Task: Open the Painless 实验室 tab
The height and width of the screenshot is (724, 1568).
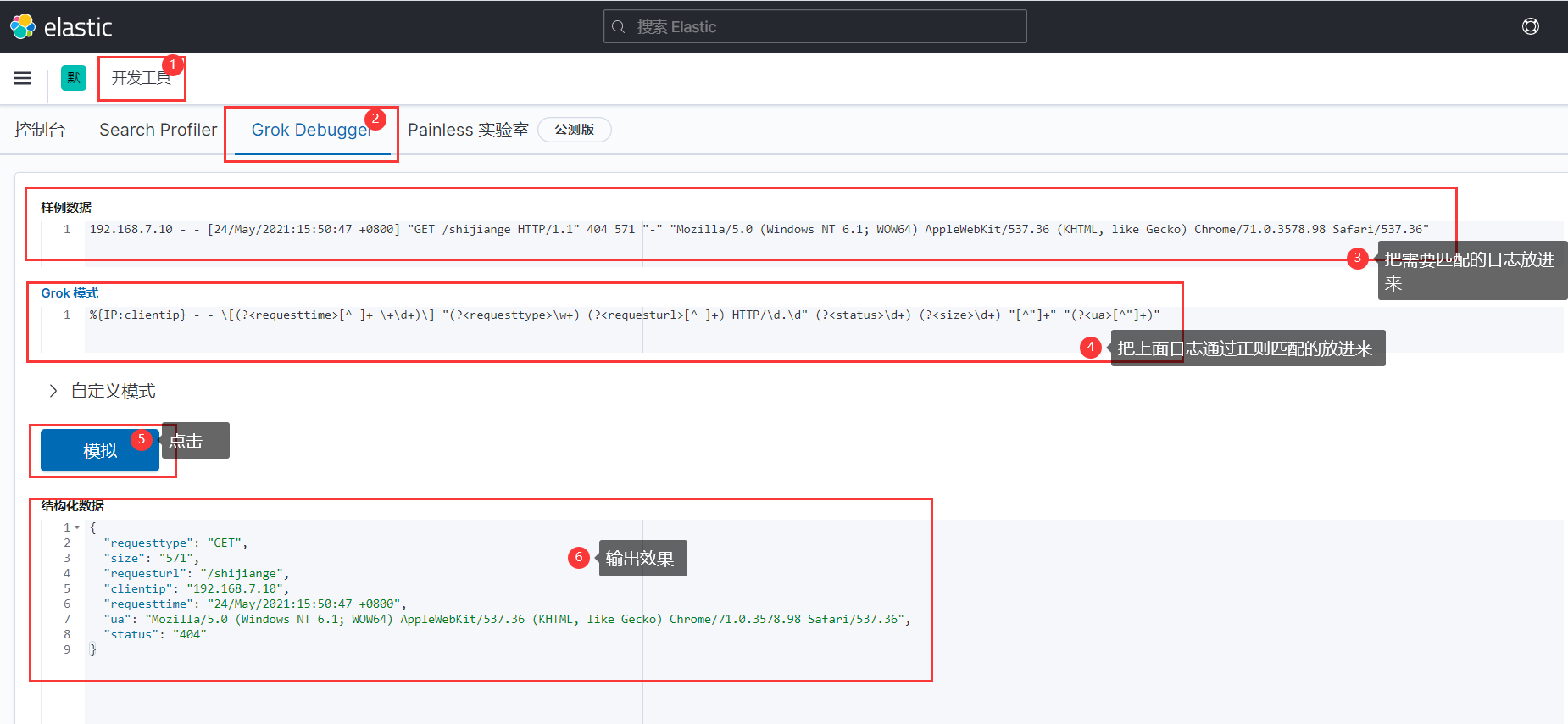Action: (468, 130)
